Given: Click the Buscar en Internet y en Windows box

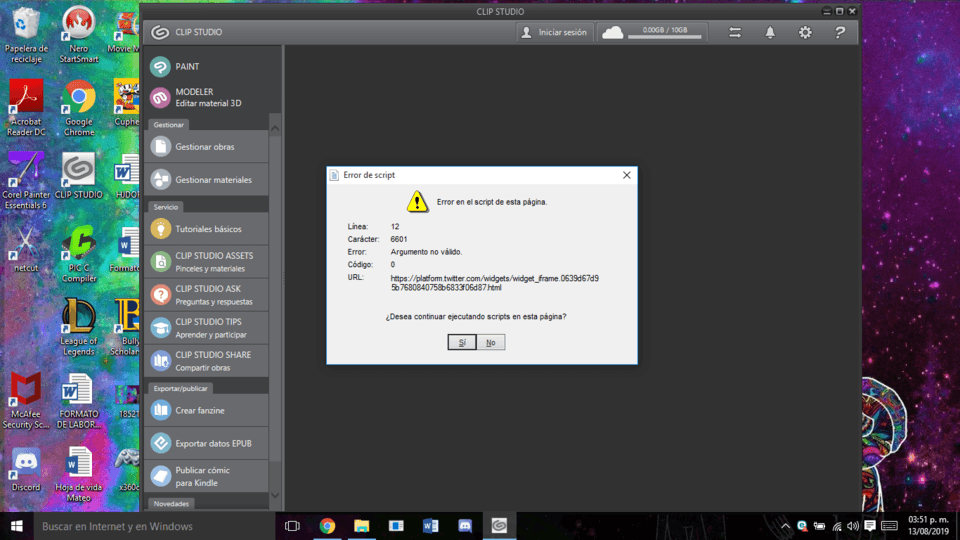Looking at the screenshot, I should [154, 526].
